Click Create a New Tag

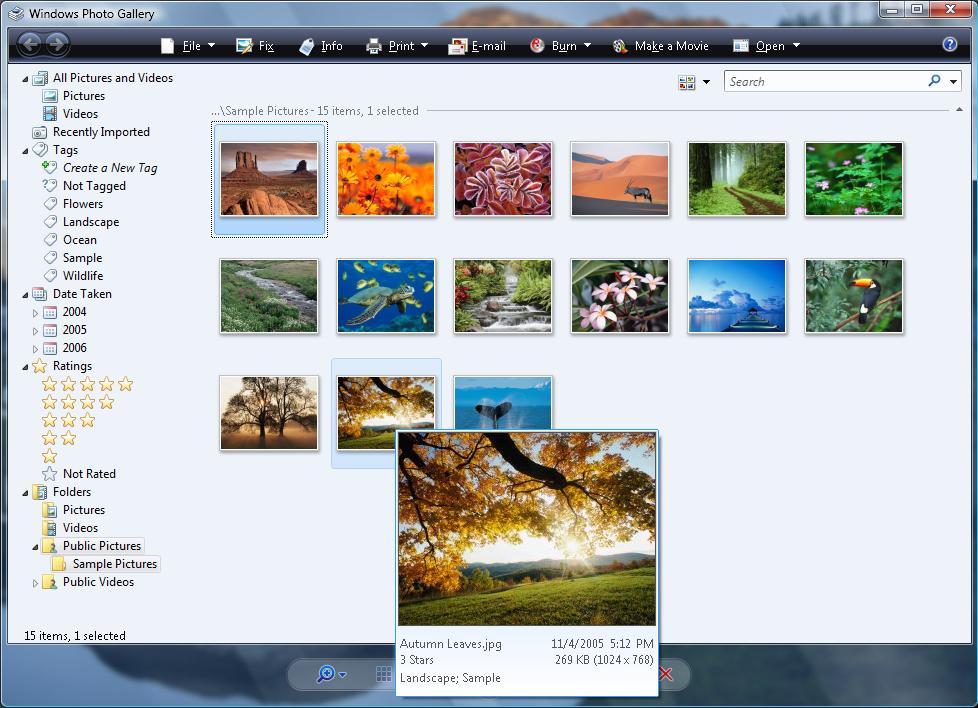coord(109,168)
